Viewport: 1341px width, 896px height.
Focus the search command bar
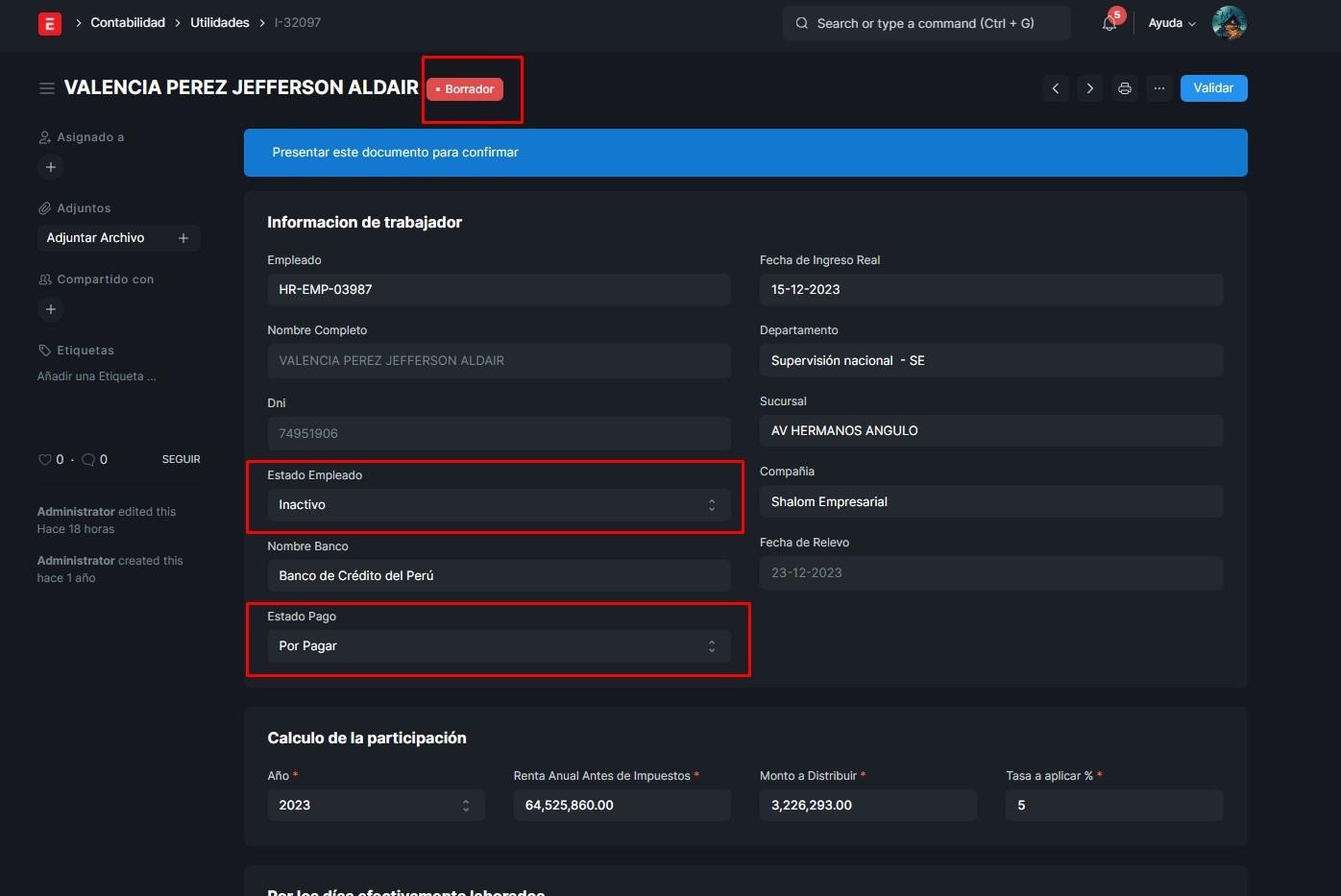point(926,23)
